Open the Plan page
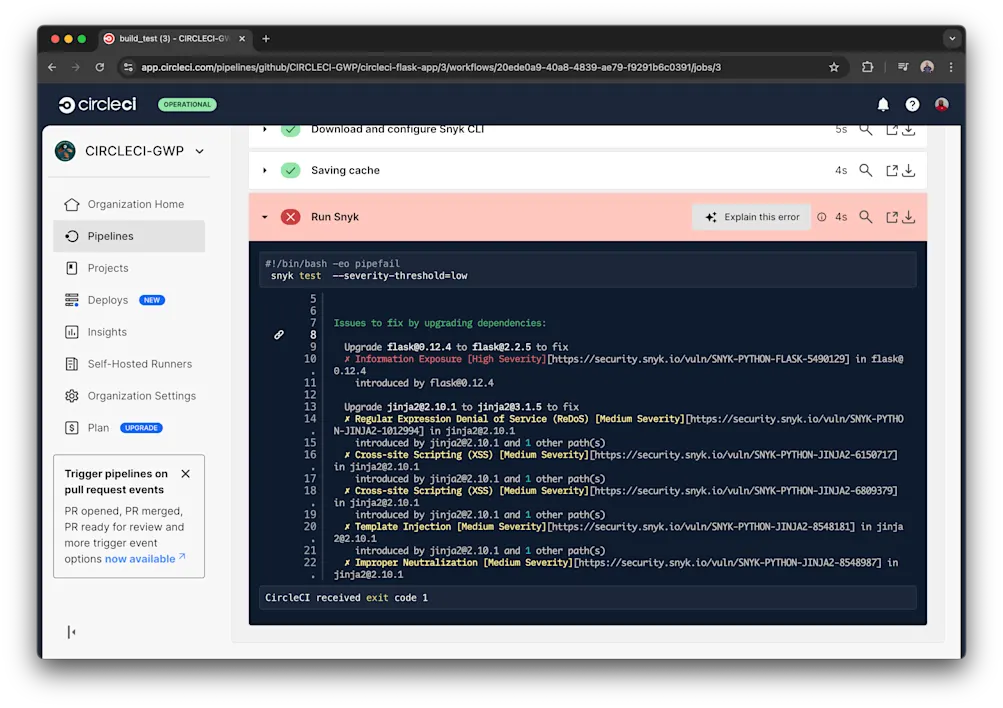 click(x=97, y=428)
